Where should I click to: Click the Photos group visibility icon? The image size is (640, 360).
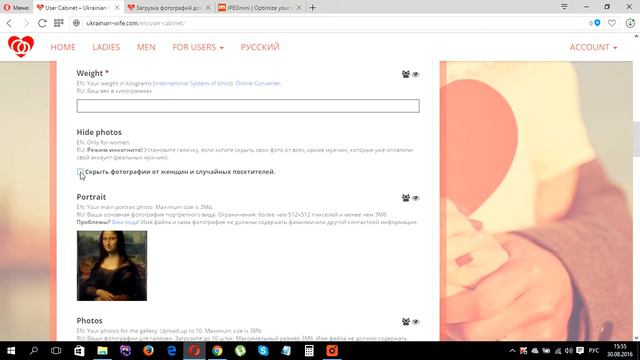406,322
